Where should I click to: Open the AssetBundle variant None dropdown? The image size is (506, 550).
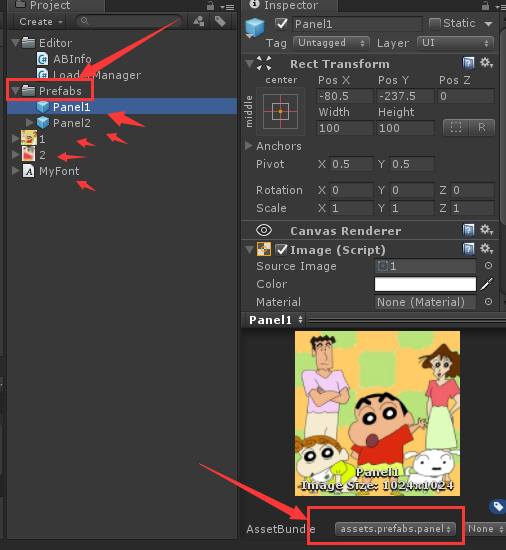485,529
